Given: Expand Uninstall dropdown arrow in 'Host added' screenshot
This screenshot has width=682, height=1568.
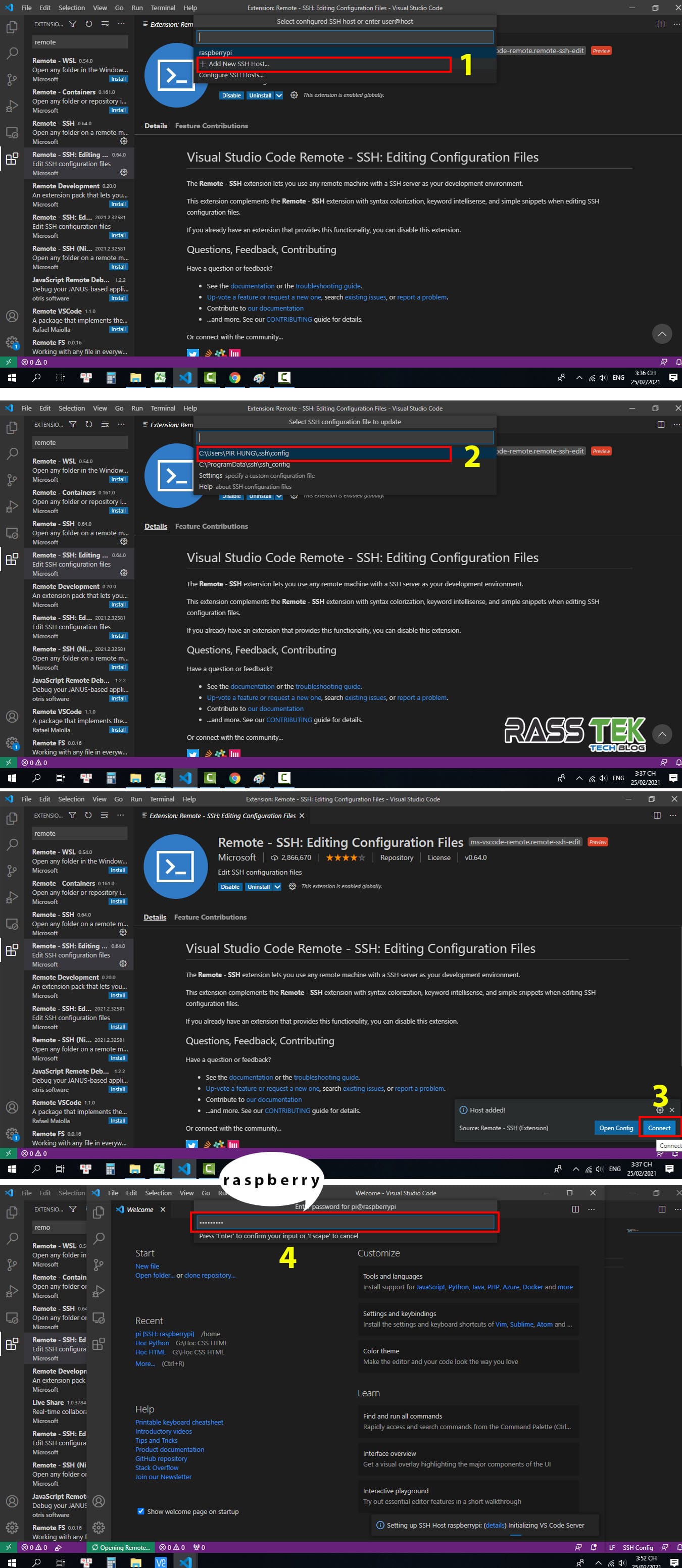Looking at the screenshot, I should [x=278, y=887].
